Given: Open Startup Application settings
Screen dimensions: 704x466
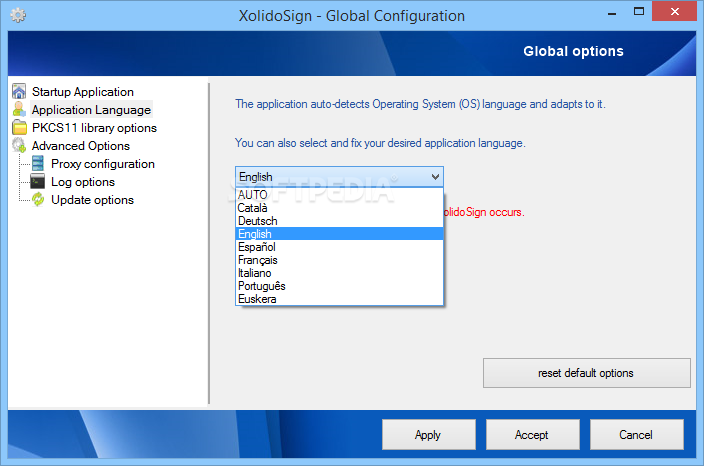Looking at the screenshot, I should coord(83,92).
